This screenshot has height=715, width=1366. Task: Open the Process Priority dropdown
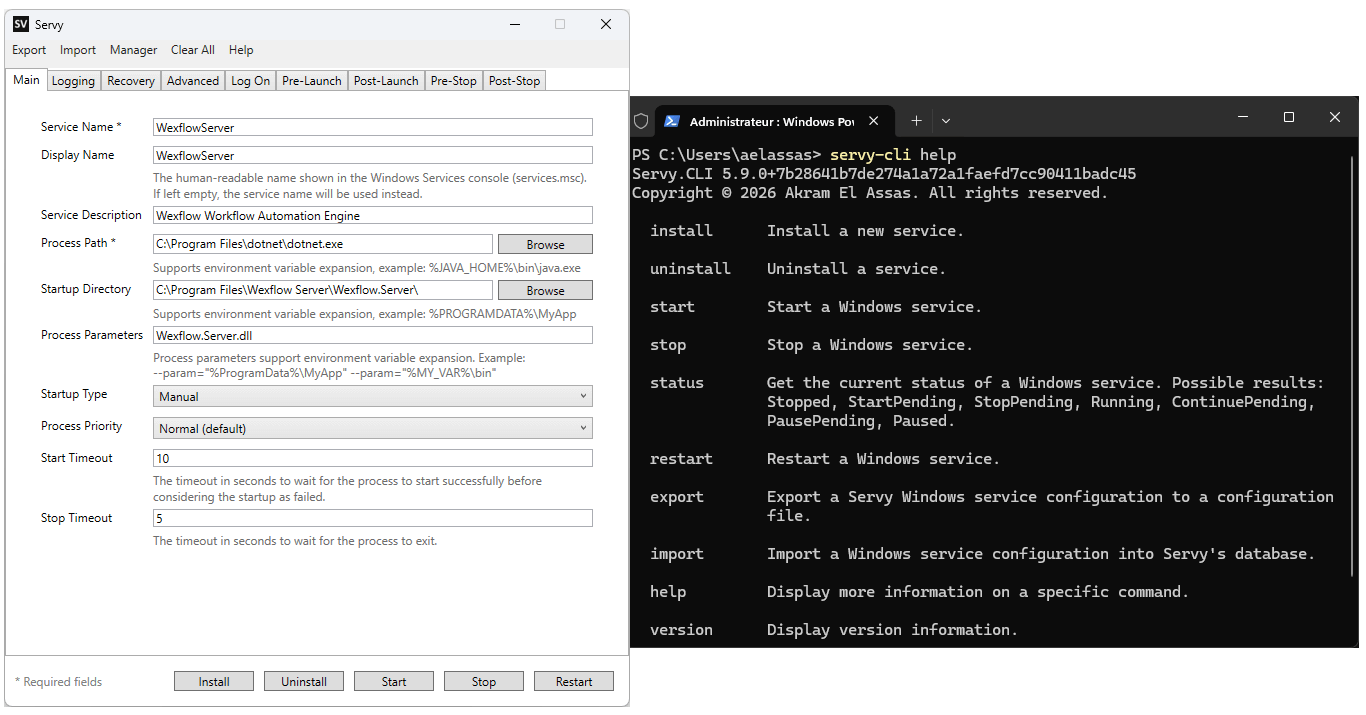582,427
